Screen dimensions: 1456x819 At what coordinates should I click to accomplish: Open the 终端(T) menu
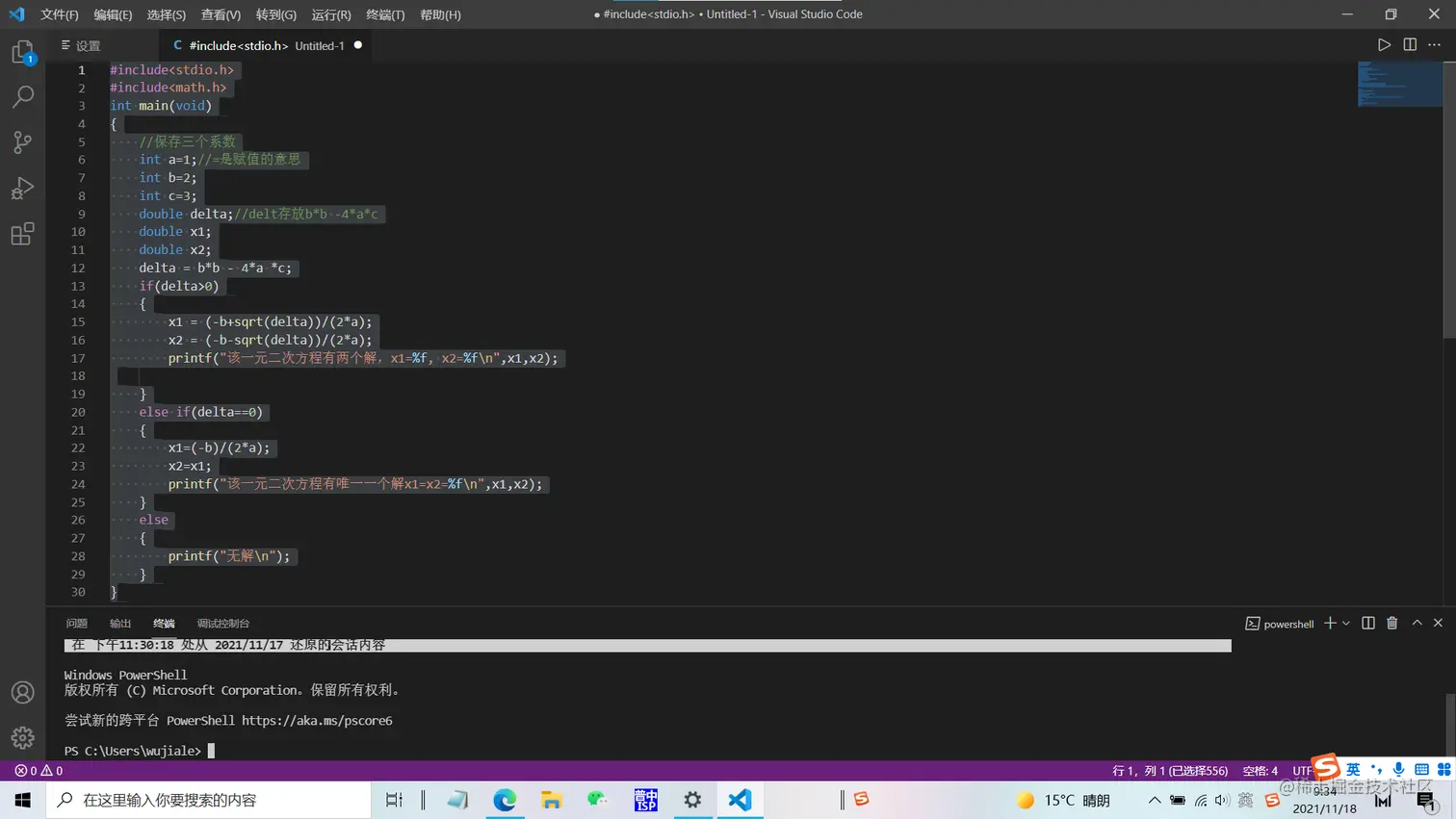[x=385, y=14]
